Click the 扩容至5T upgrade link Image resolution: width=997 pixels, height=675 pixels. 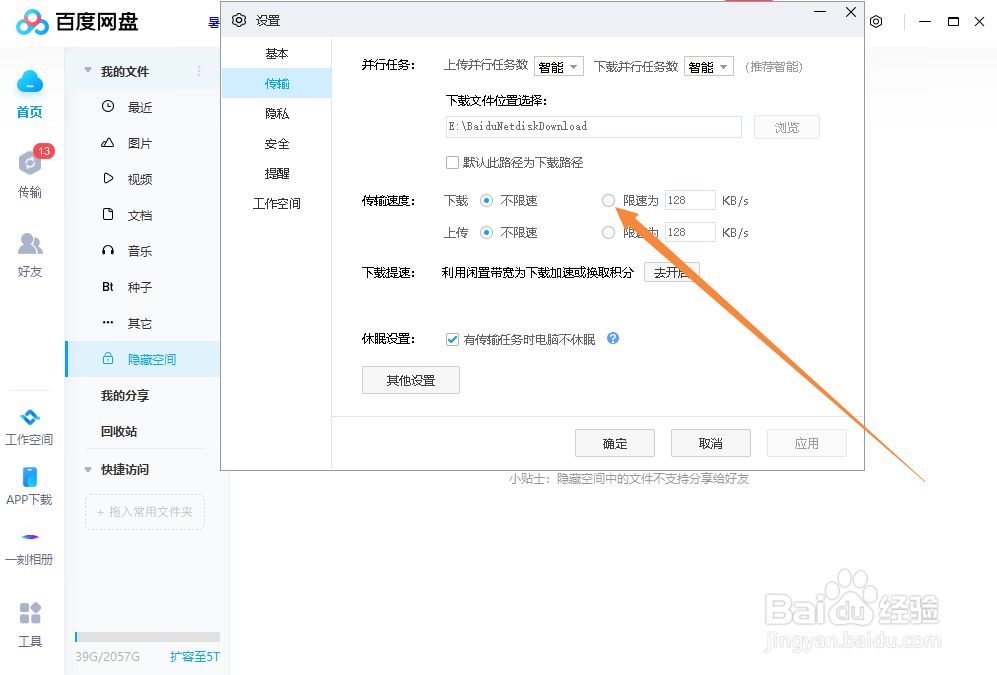pyautogui.click(x=193, y=655)
